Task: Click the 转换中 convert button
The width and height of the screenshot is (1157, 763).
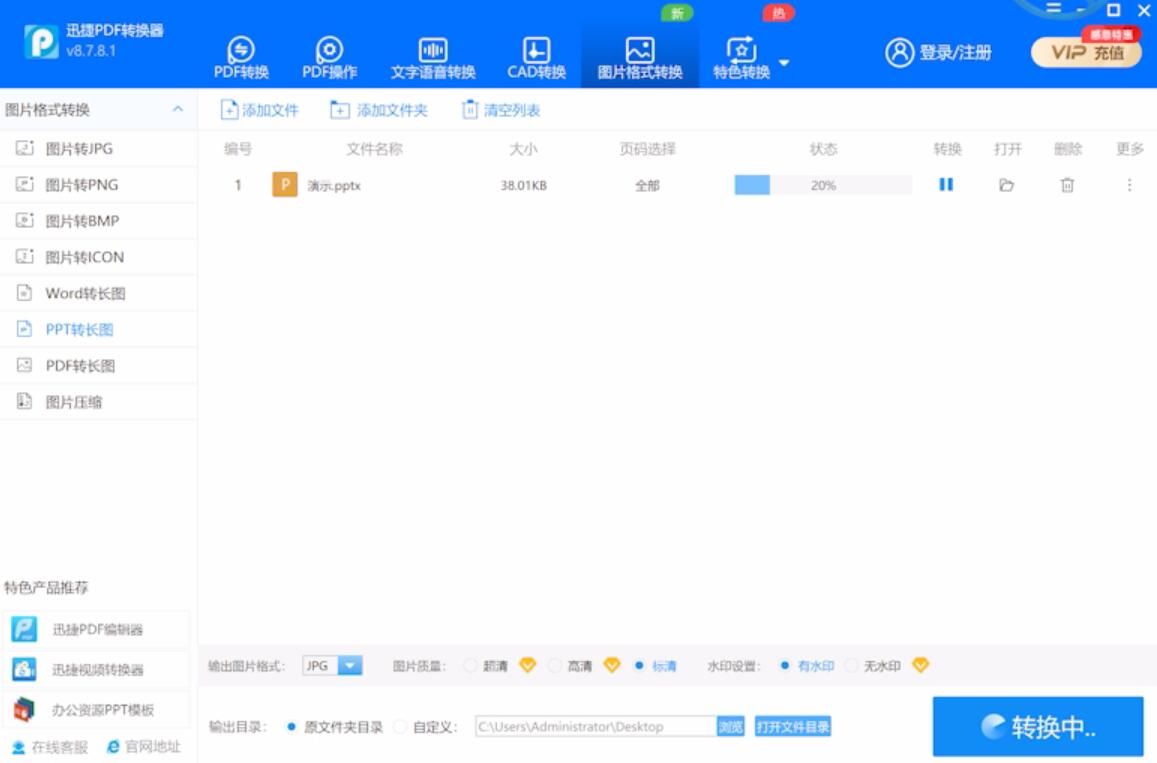Action: coord(1037,727)
